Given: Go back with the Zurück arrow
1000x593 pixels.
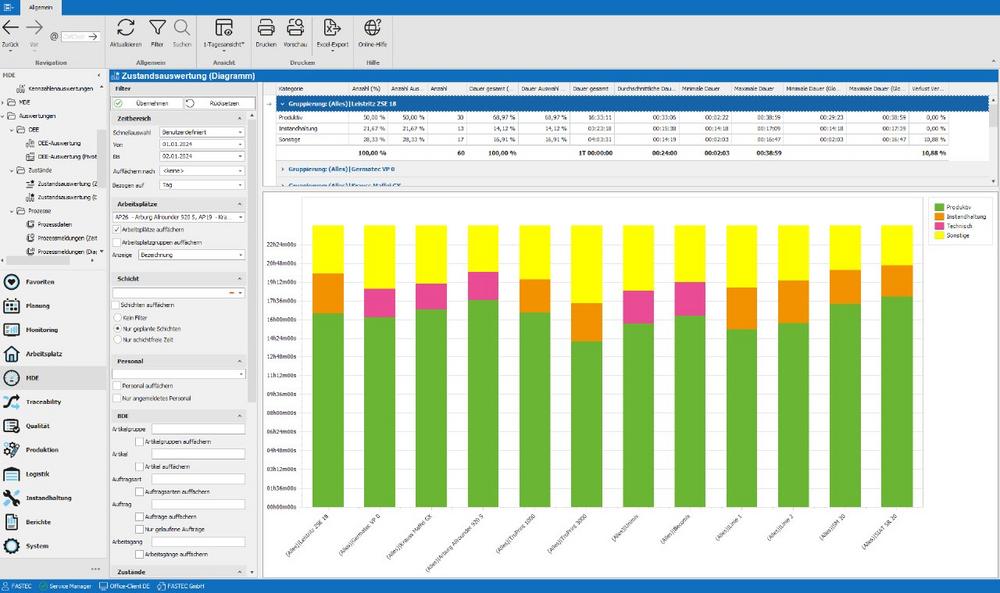Looking at the screenshot, I should pyautogui.click(x=11, y=27).
